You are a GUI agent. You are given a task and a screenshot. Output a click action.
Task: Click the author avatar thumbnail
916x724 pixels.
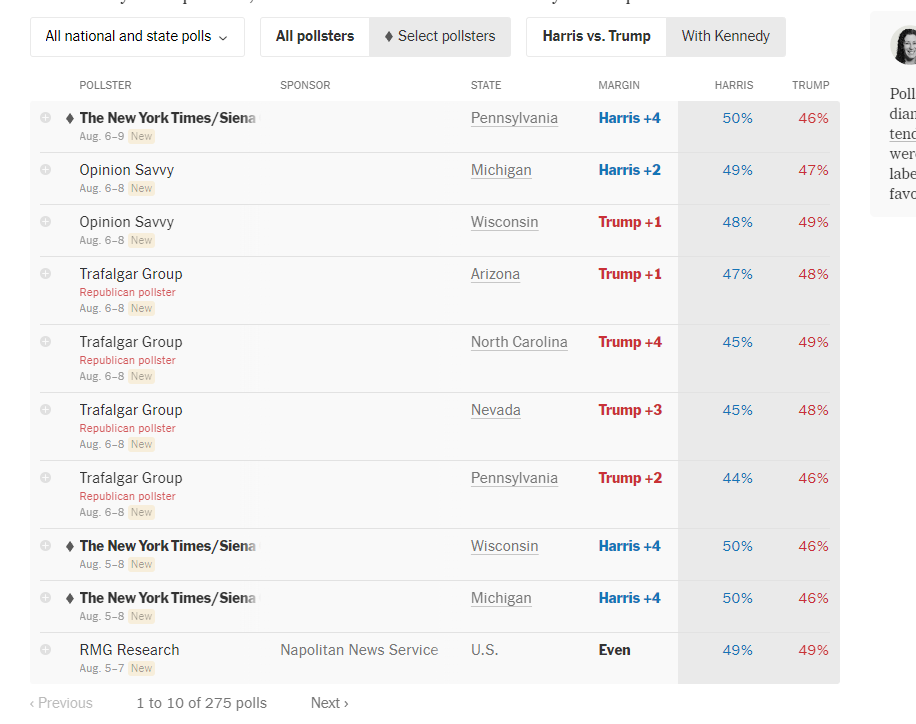point(904,45)
